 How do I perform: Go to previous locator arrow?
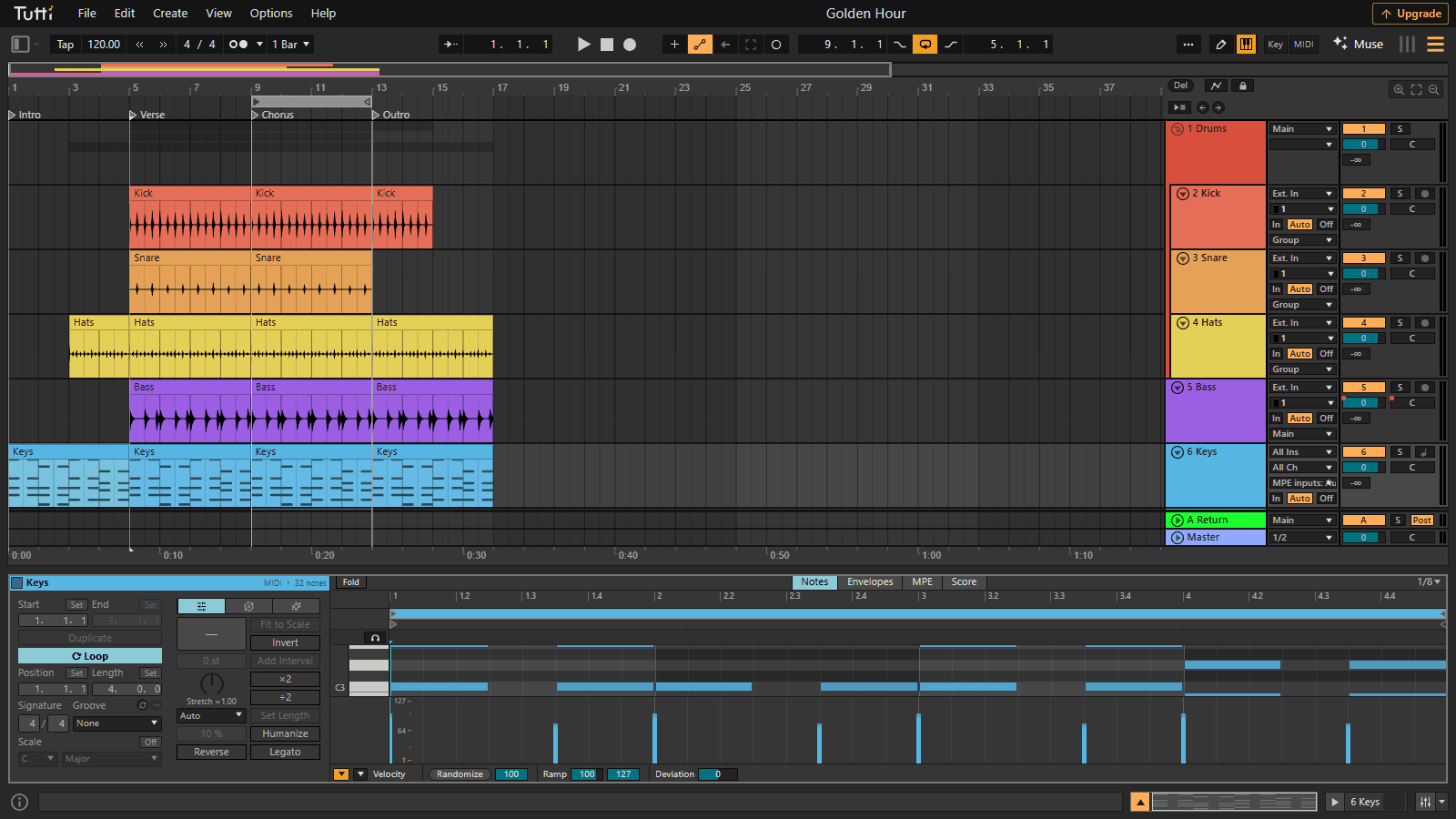click(1202, 107)
